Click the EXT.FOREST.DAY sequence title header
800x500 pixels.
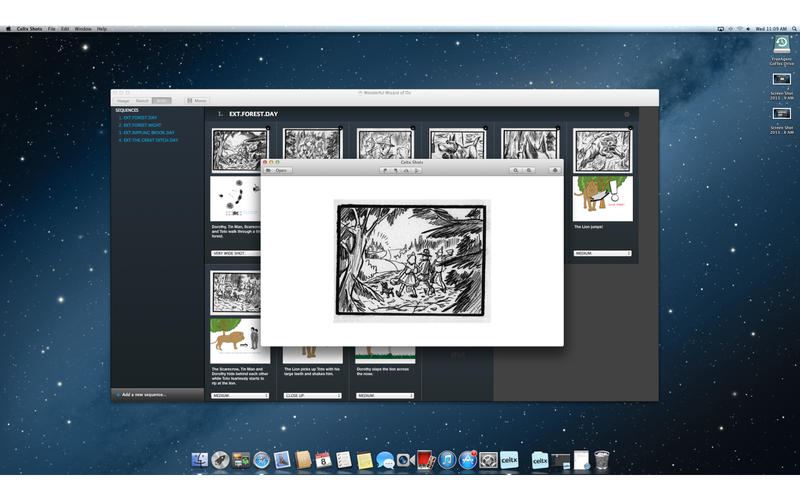tap(254, 114)
